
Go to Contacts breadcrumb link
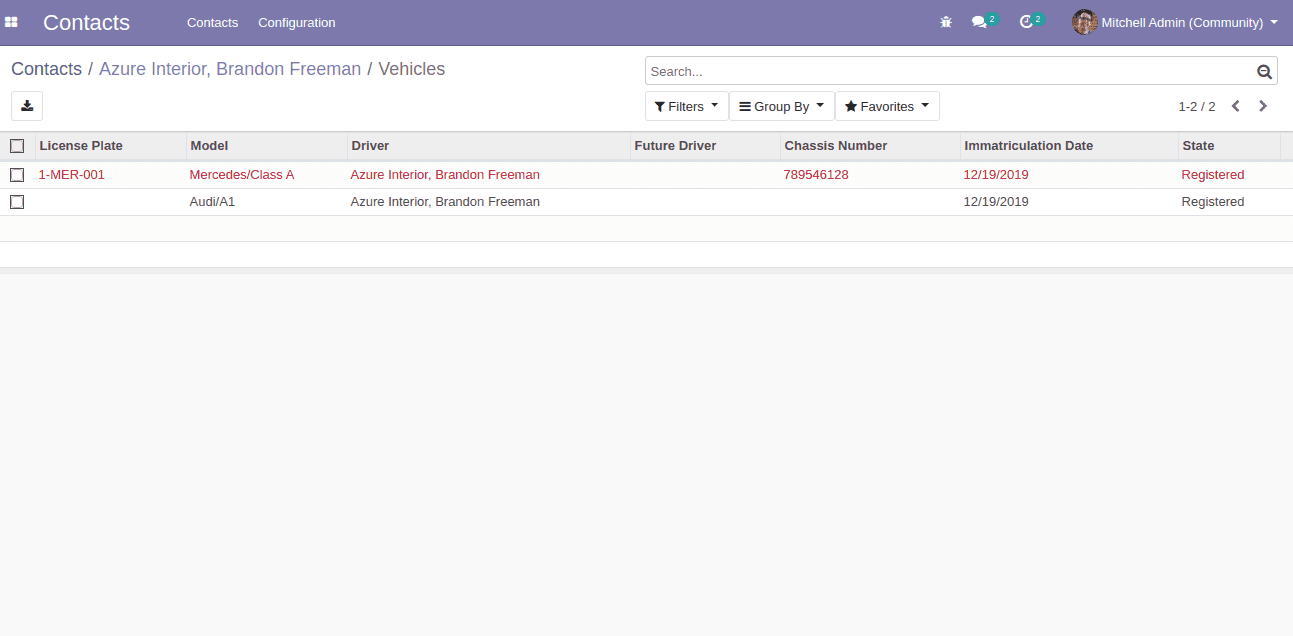46,69
